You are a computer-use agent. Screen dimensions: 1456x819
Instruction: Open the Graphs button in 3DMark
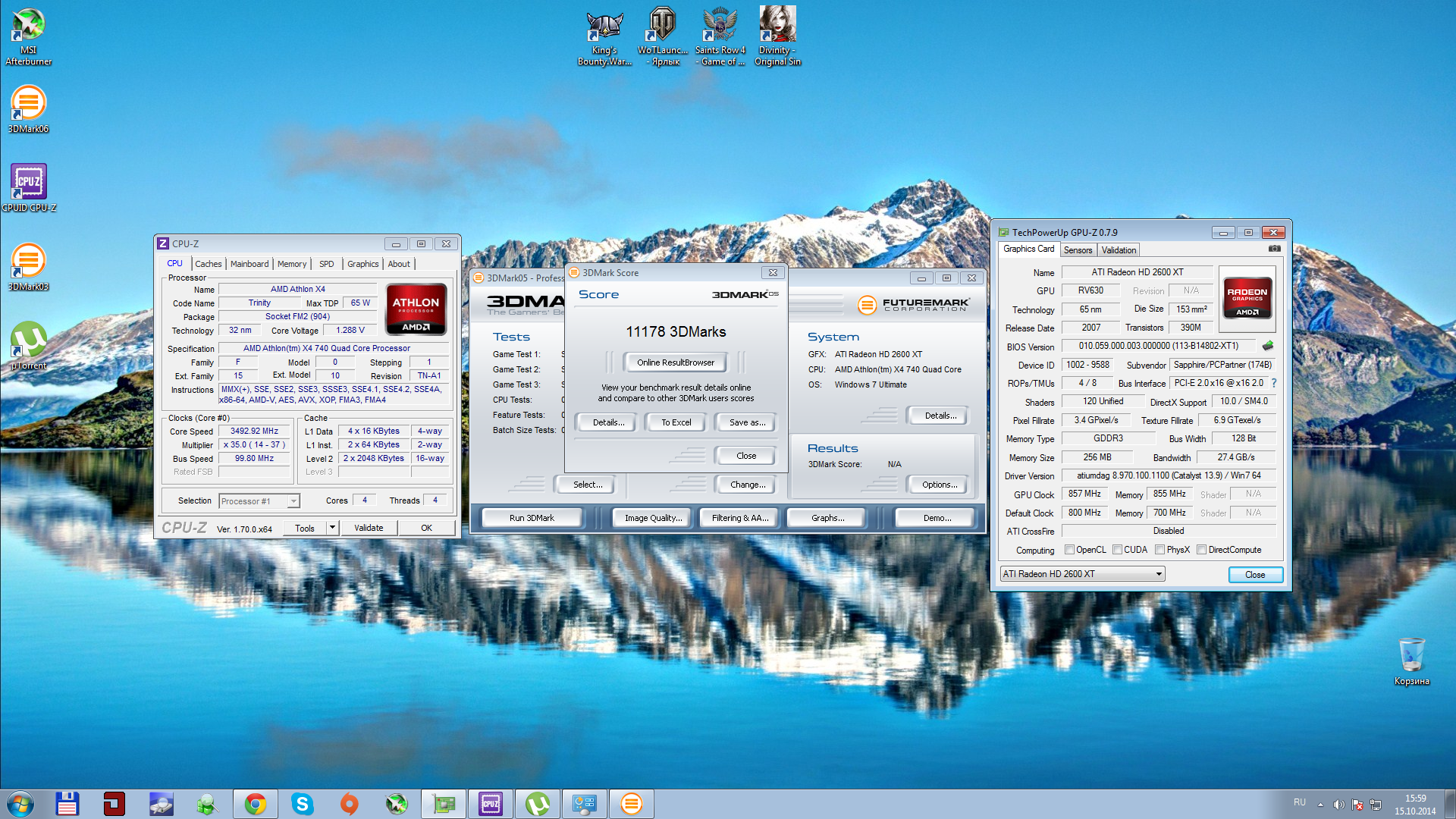[x=827, y=518]
